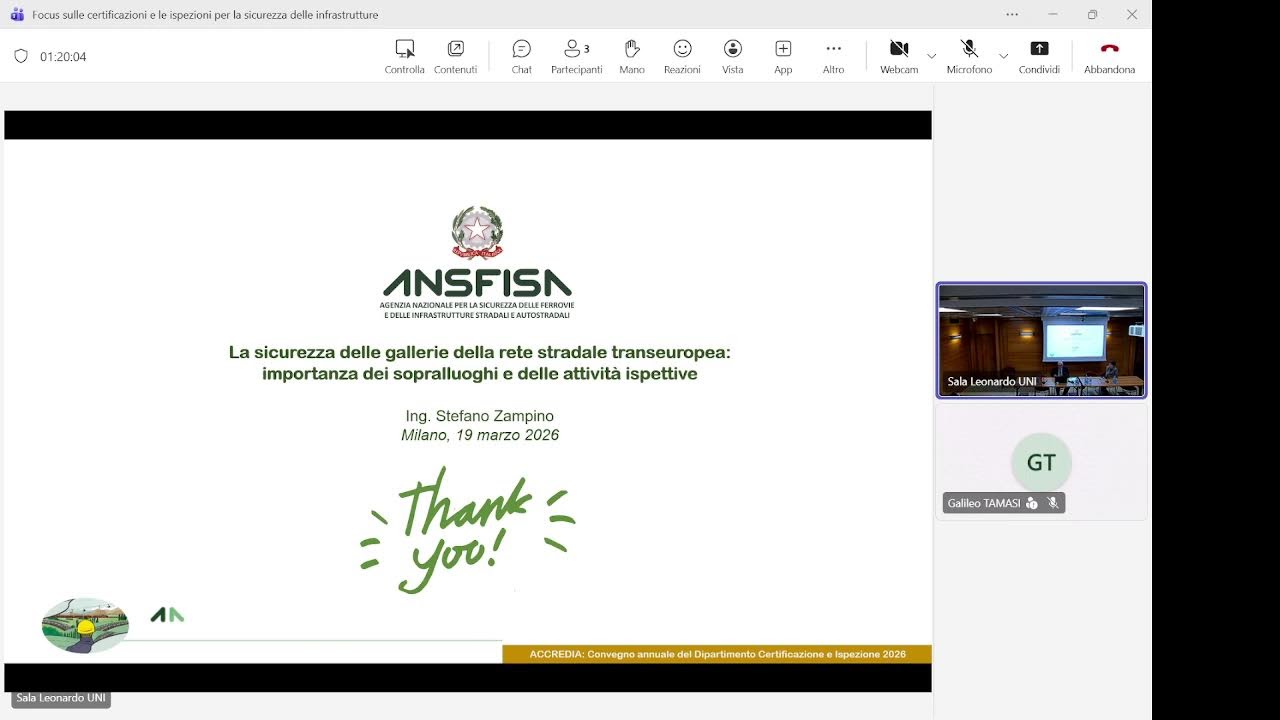
Task: Open the App add-ons panel
Action: (783, 57)
